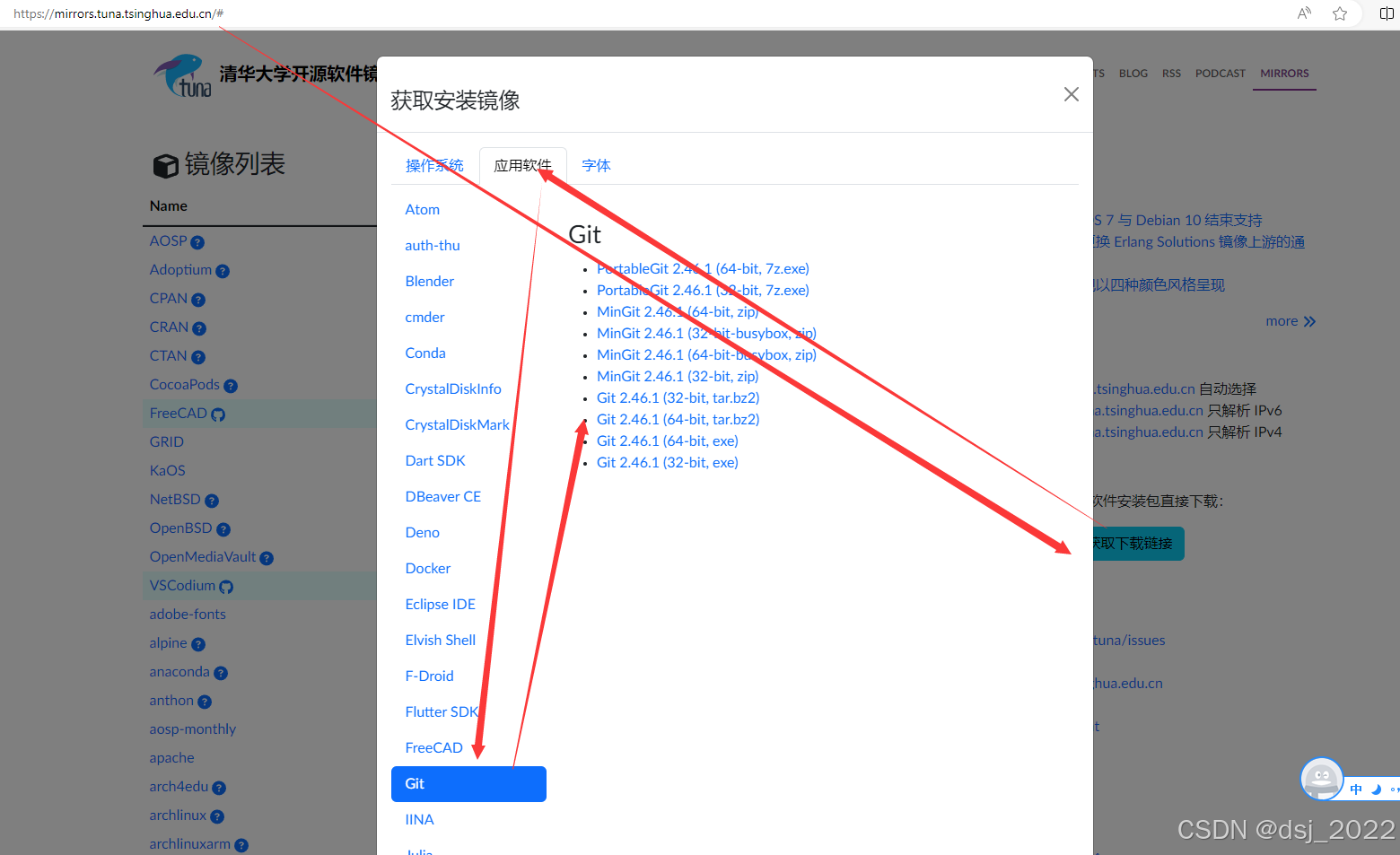Open the apache mirror link
Image resolution: width=1400 pixels, height=855 pixels.
click(x=172, y=757)
